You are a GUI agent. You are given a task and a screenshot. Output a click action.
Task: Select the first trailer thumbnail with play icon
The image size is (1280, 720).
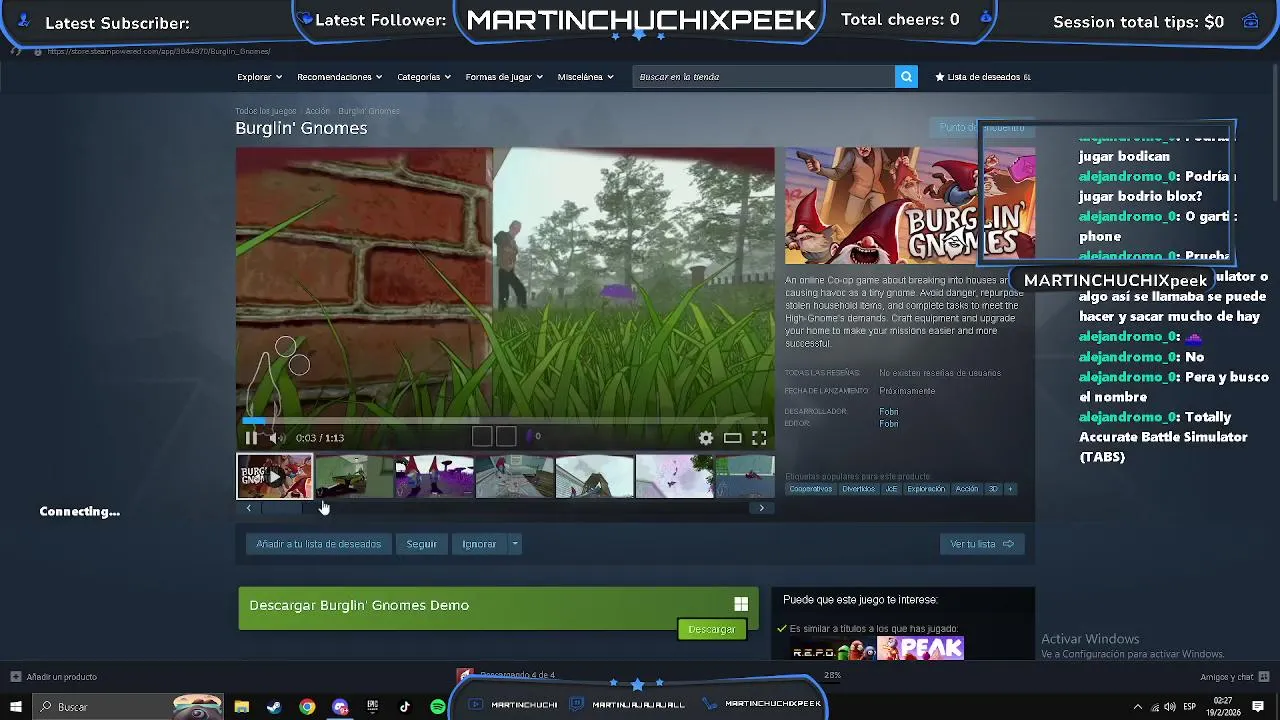274,476
